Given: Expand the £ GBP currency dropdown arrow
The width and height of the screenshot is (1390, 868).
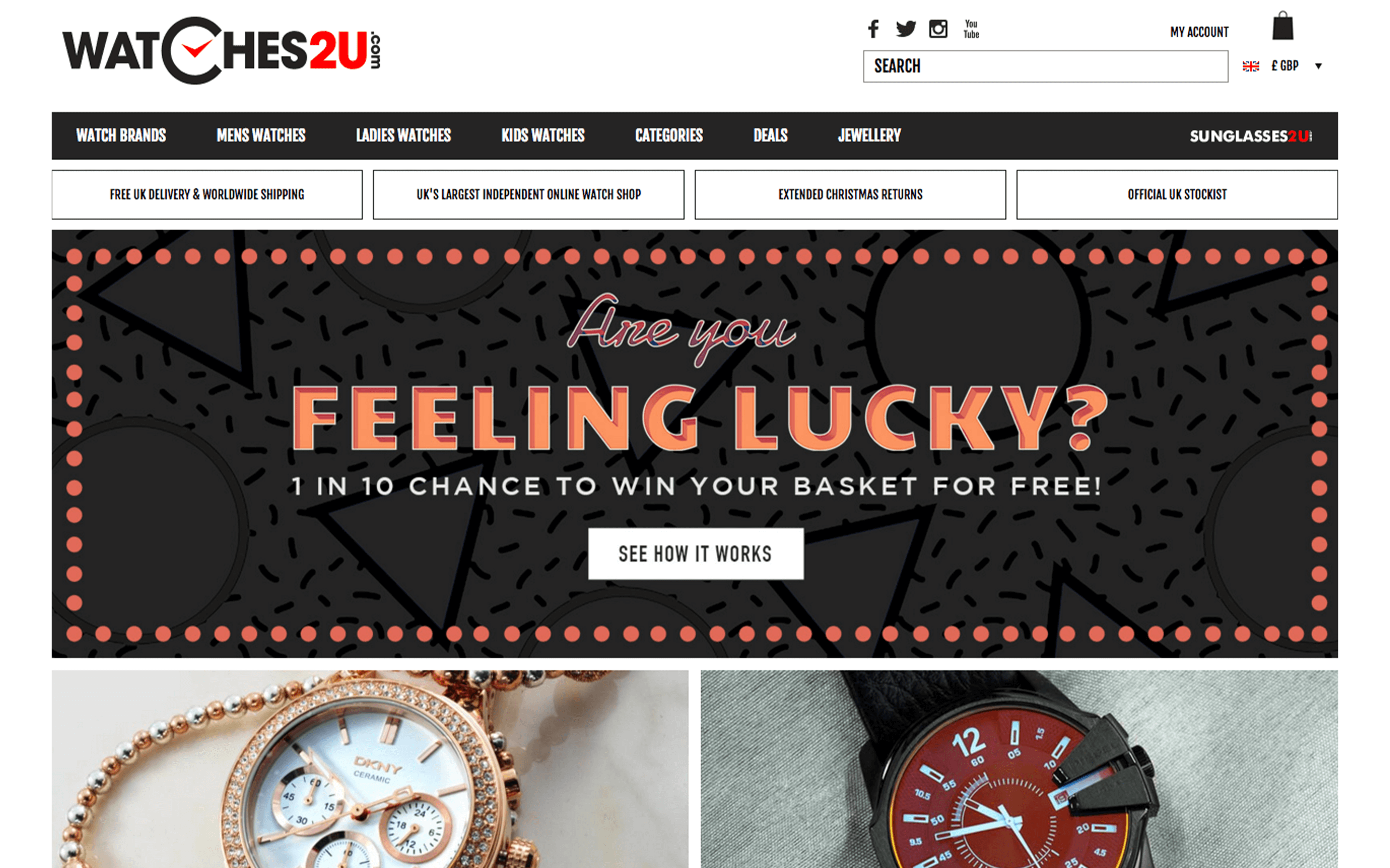Looking at the screenshot, I should coord(1319,66).
